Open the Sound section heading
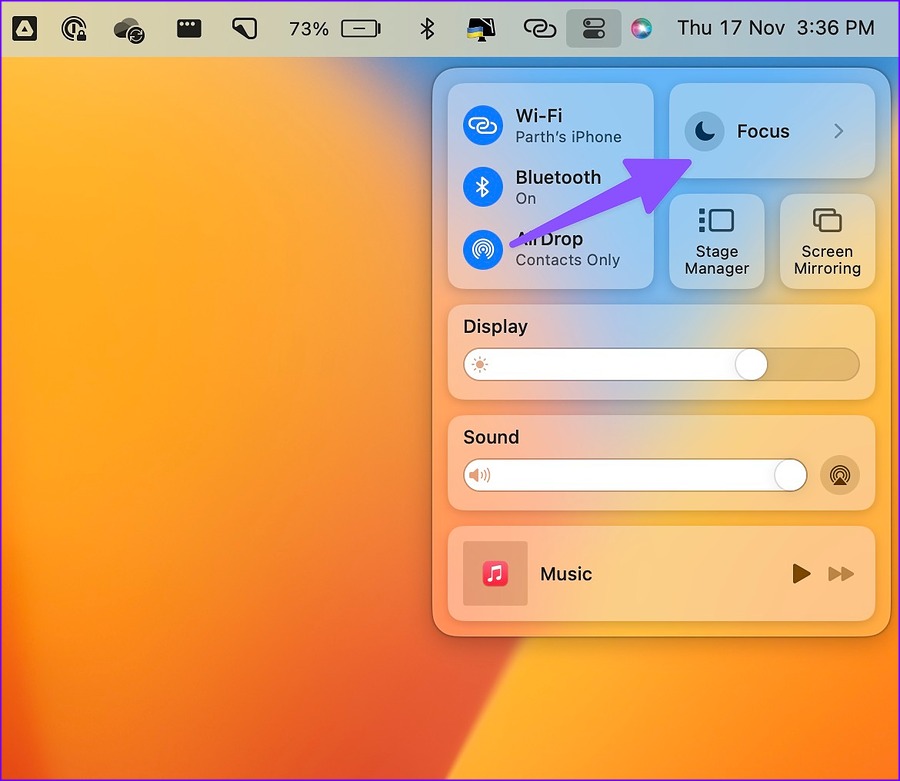 491,437
